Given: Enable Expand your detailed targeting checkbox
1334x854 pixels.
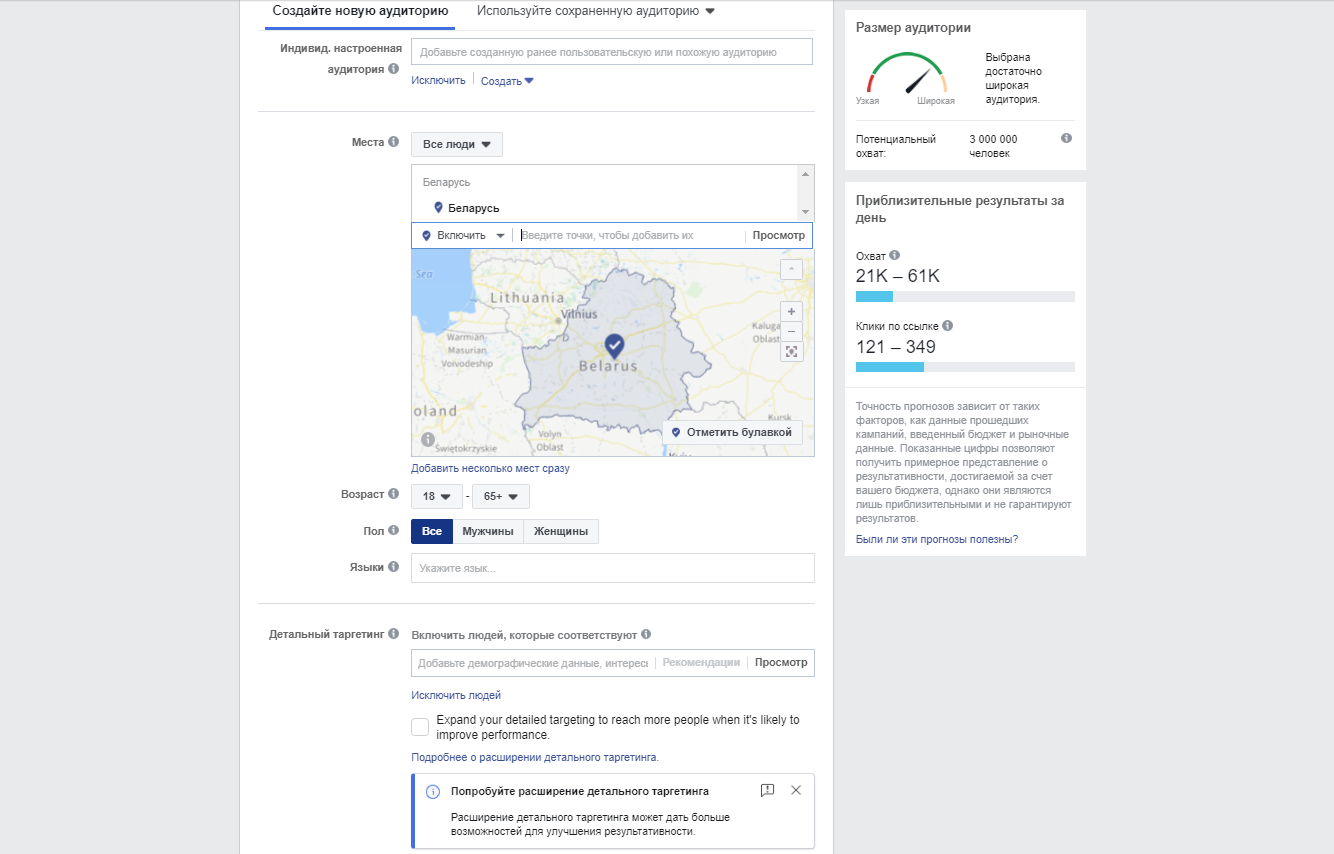Looking at the screenshot, I should [420, 727].
